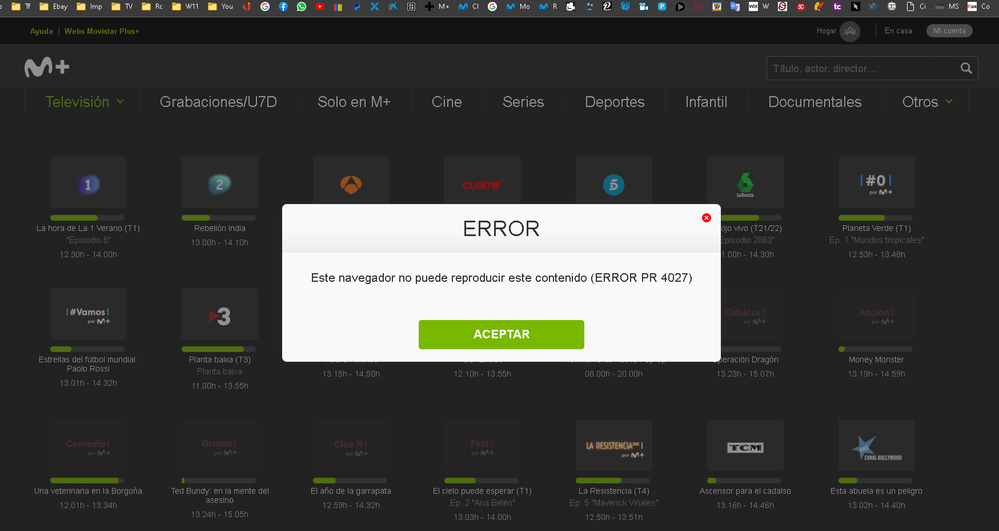Open Rebelión India programme title
This screenshot has width=999, height=531.
(219, 228)
